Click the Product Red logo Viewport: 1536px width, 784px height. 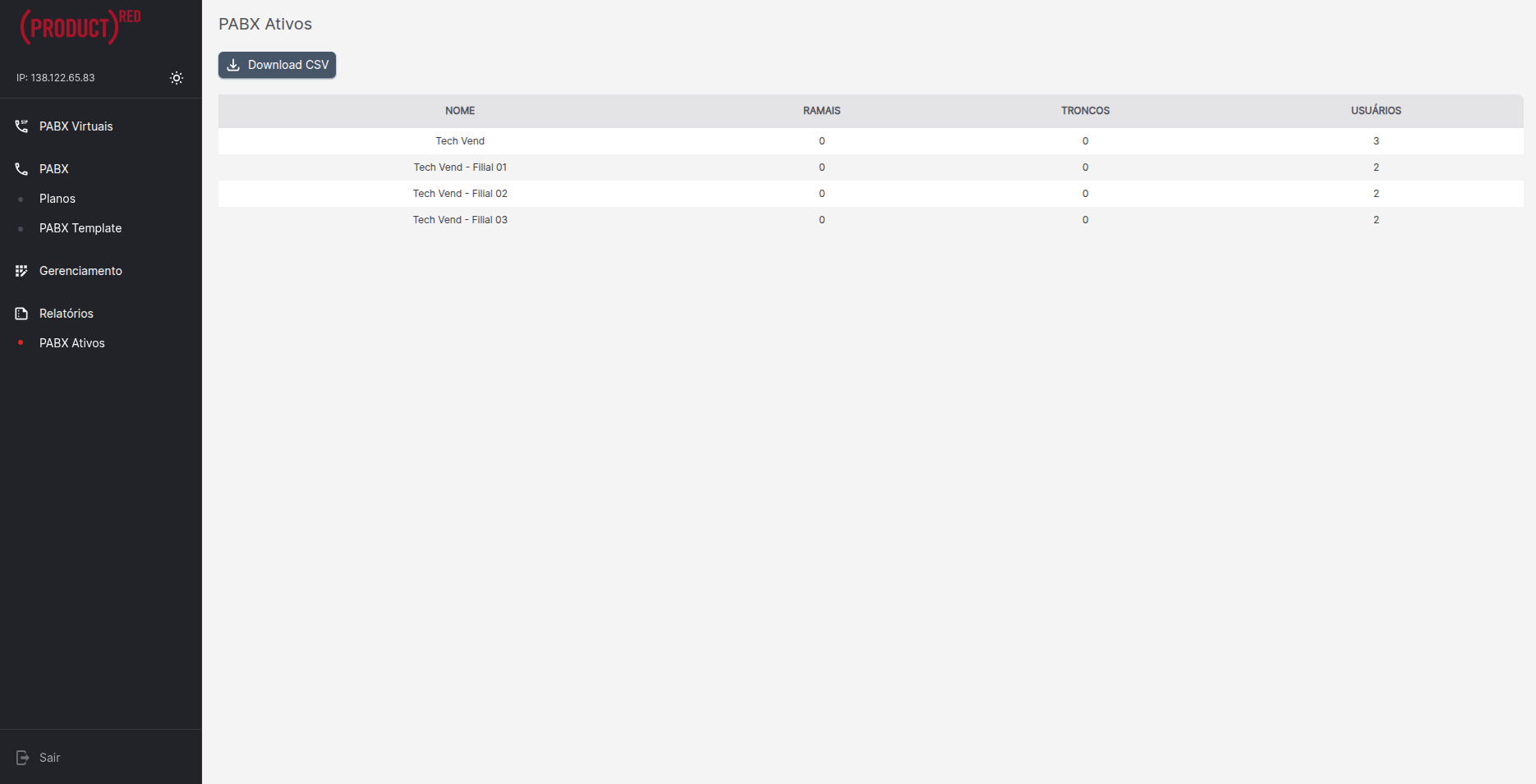tap(80, 27)
